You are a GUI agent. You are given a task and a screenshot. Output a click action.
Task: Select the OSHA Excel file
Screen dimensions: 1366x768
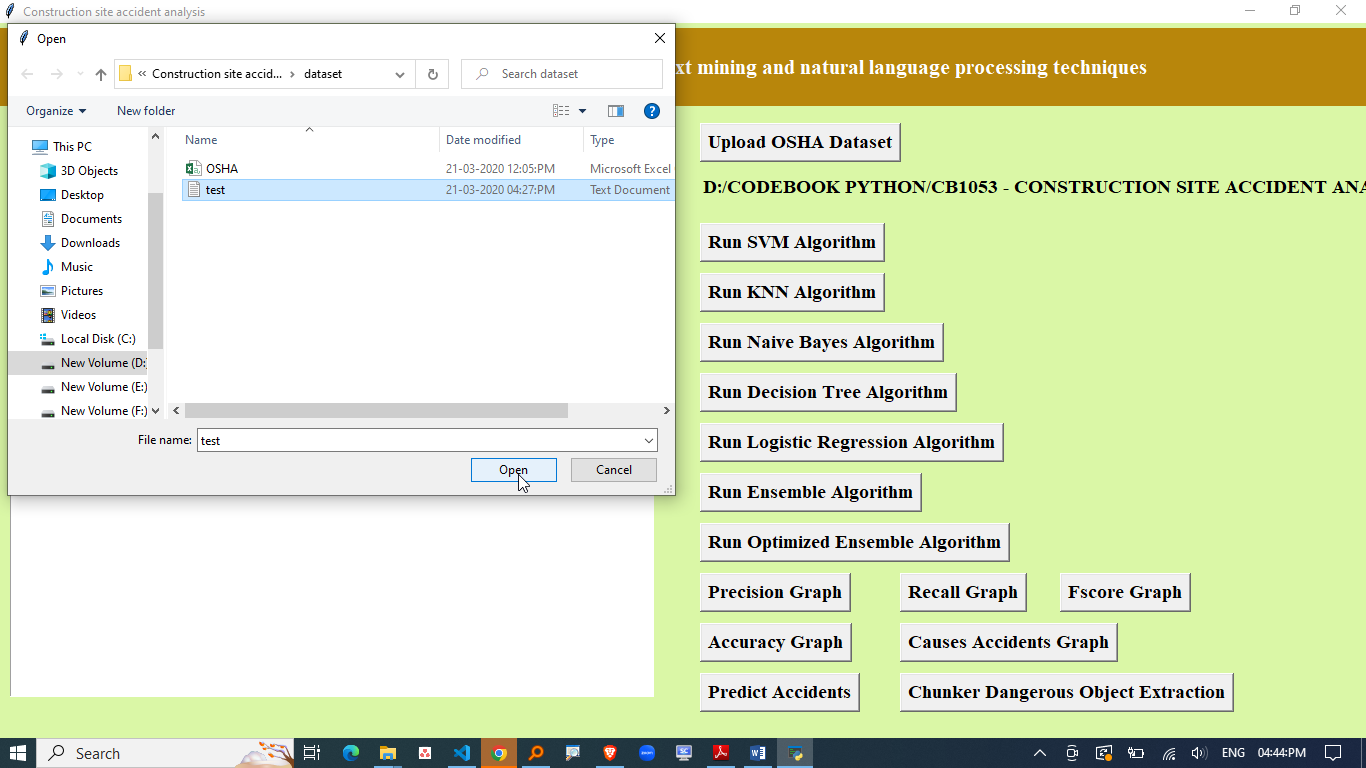tap(428, 169)
